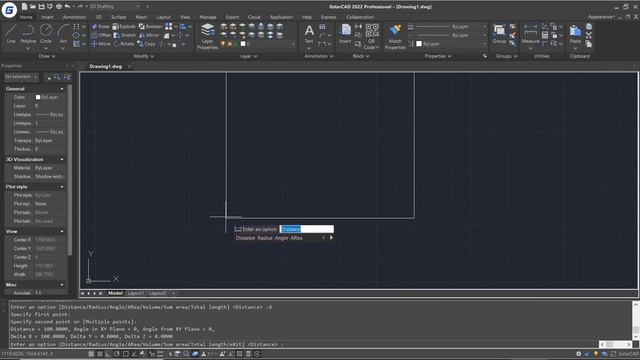This screenshot has width=640, height=360.
Task: Click the New file quick-access icon
Action: (x=24, y=7)
